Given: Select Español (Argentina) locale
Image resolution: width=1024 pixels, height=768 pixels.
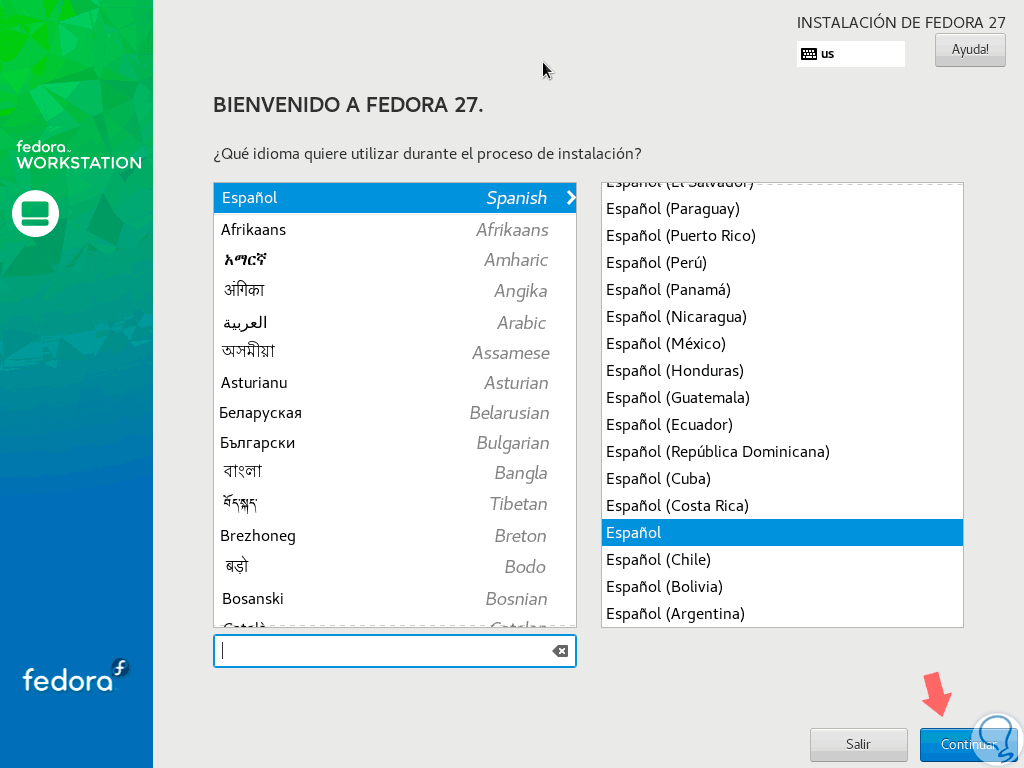Looking at the screenshot, I should [x=782, y=613].
